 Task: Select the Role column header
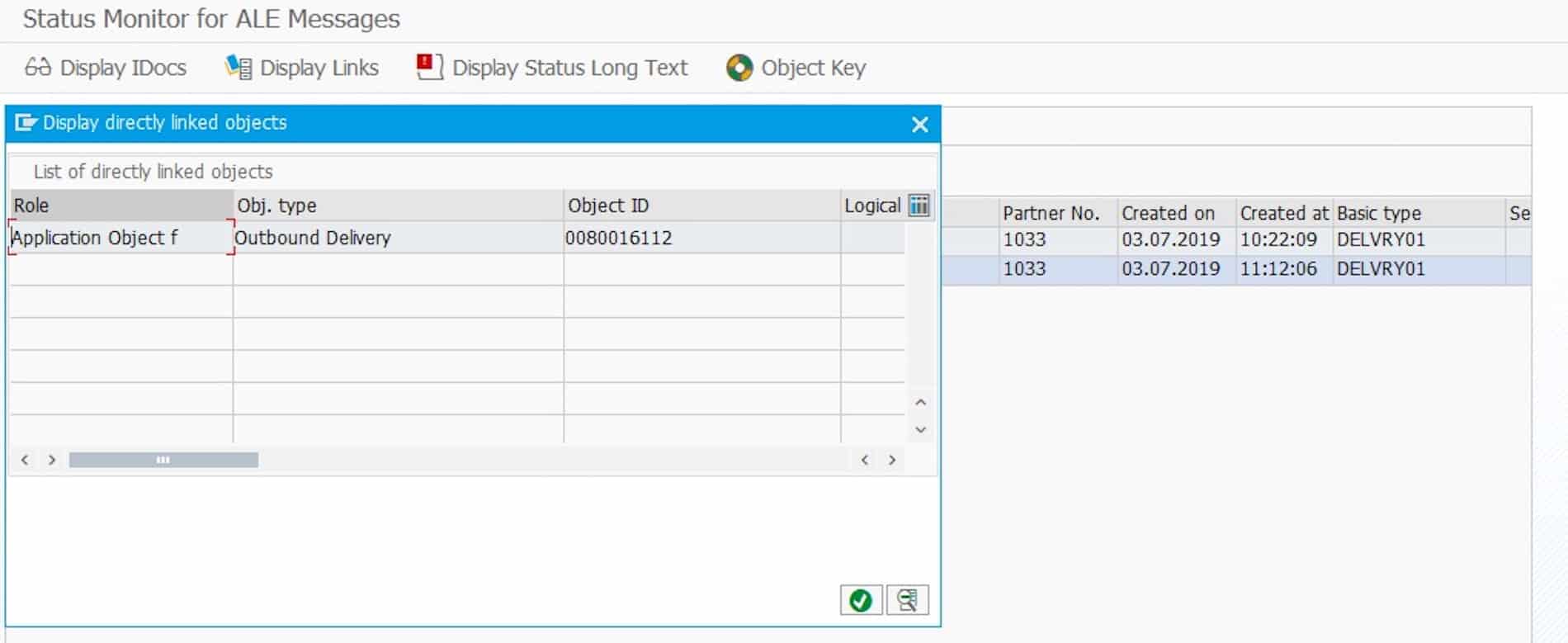[x=120, y=206]
